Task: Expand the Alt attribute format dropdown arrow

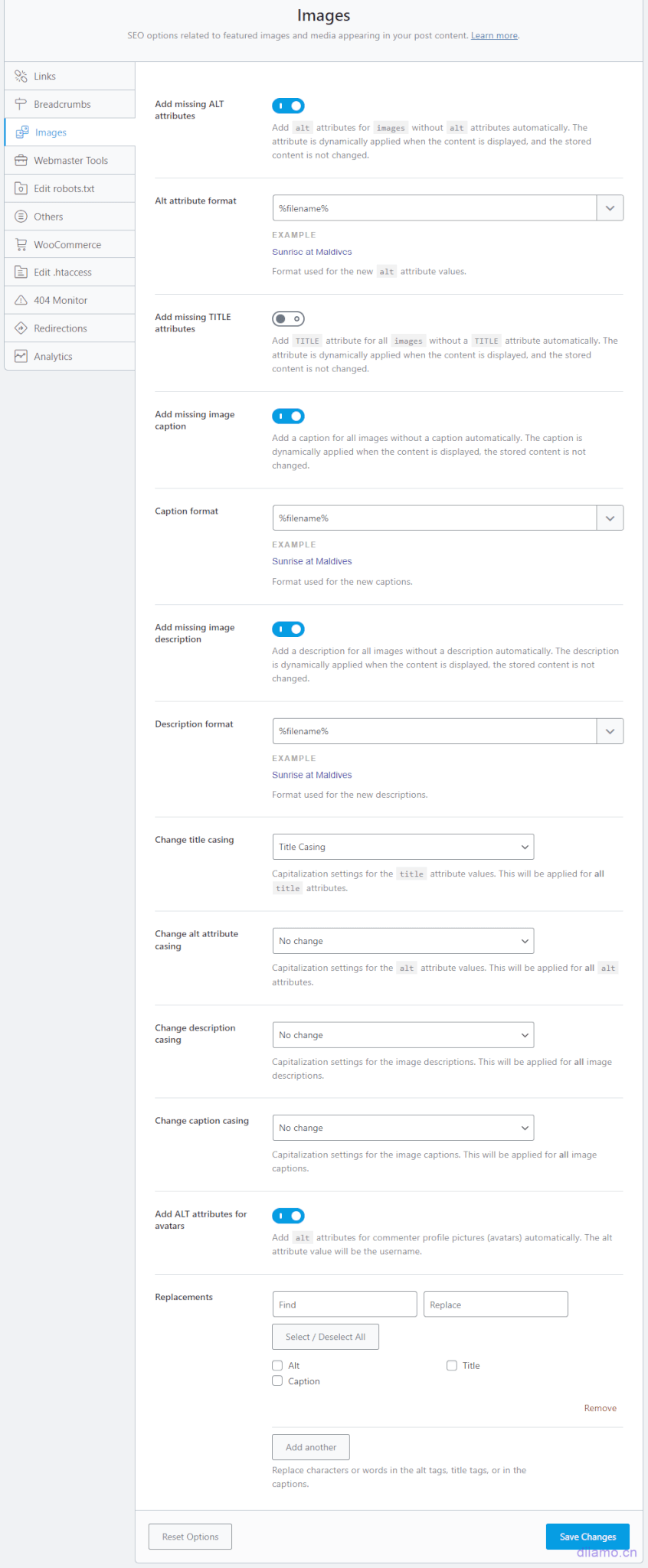Action: point(610,208)
